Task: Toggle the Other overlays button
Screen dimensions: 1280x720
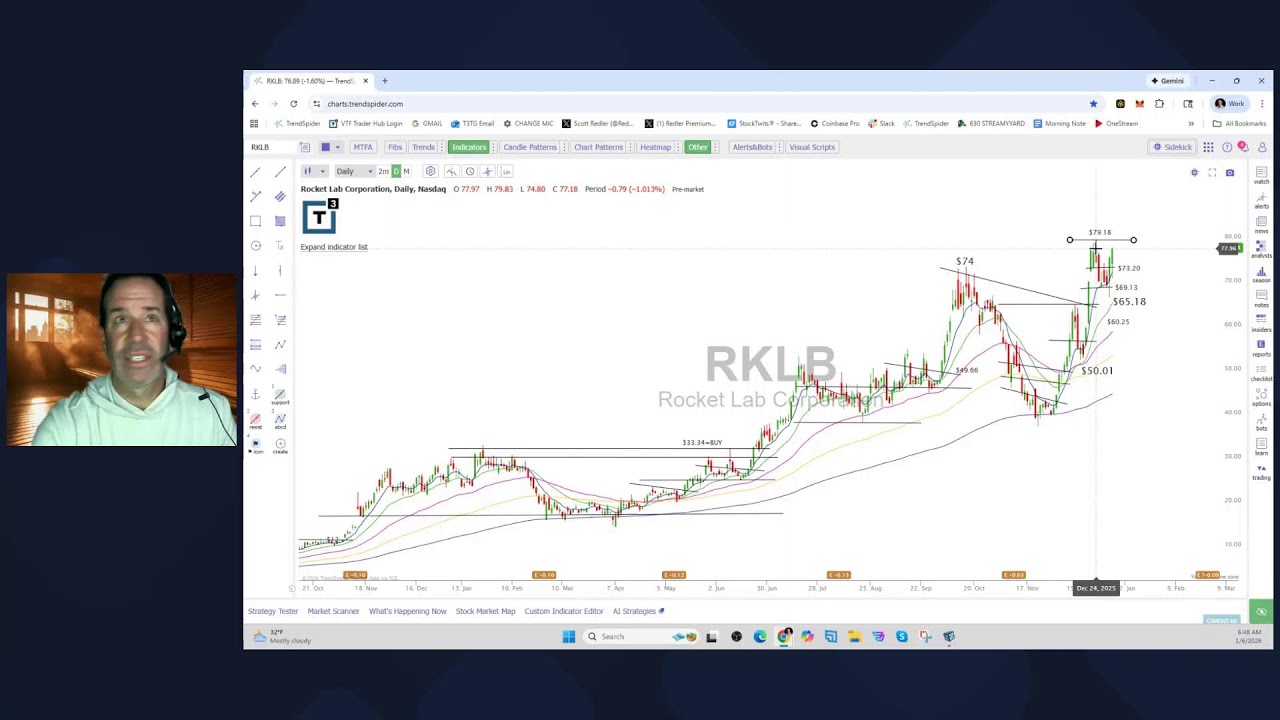Action: (697, 147)
